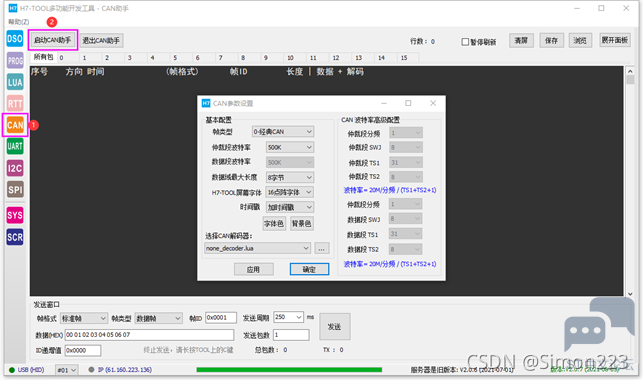Click the 退出CAN助手 button

pos(101,40)
